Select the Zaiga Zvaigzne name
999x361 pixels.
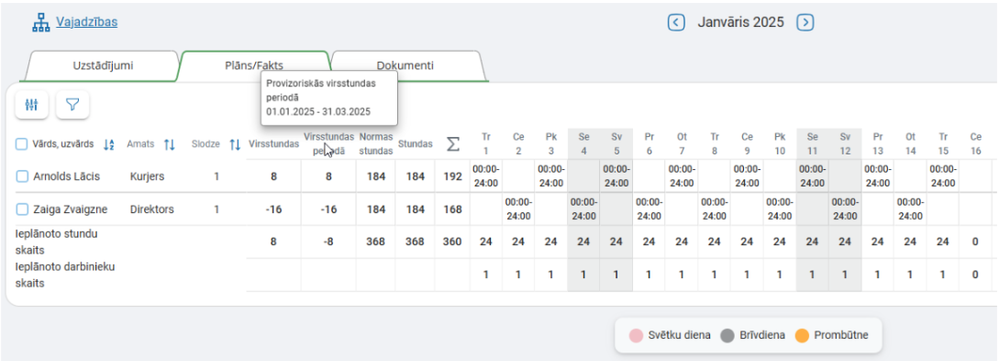[70, 209]
